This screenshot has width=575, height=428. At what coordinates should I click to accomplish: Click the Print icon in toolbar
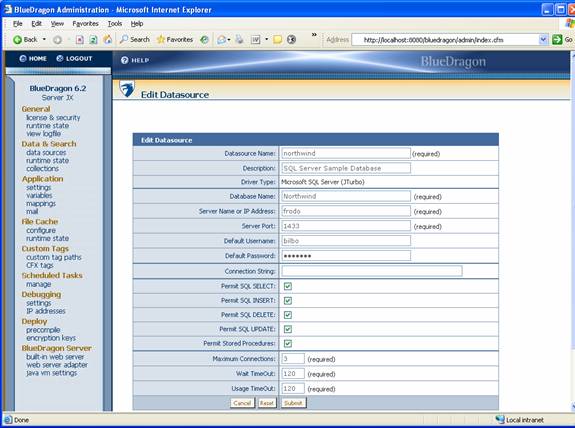click(239, 39)
